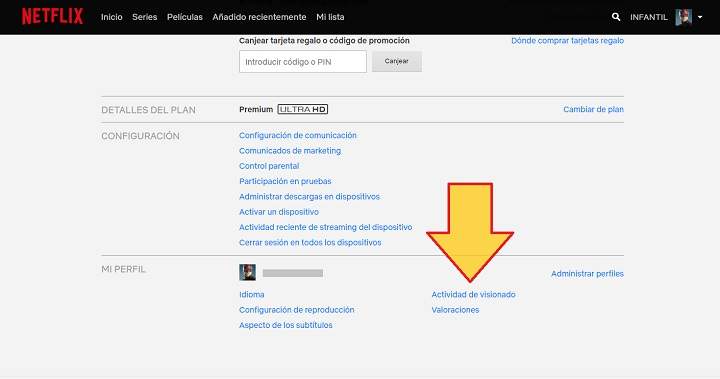Open Películas in navigation bar
Image resolution: width=720 pixels, height=379 pixels.
[185, 17]
